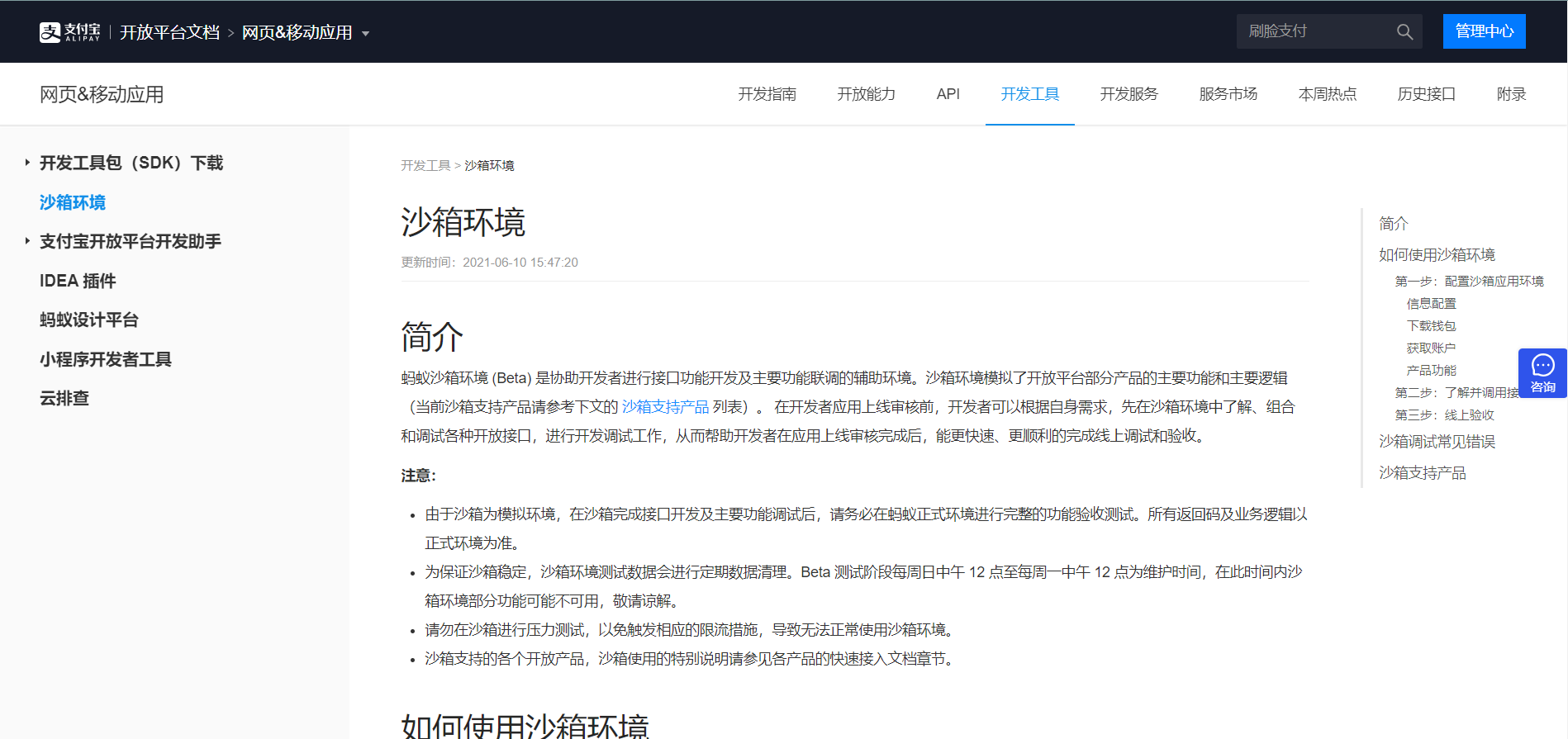Open the 本周热点 tab
Viewport: 1568px width, 739px height.
click(1327, 94)
